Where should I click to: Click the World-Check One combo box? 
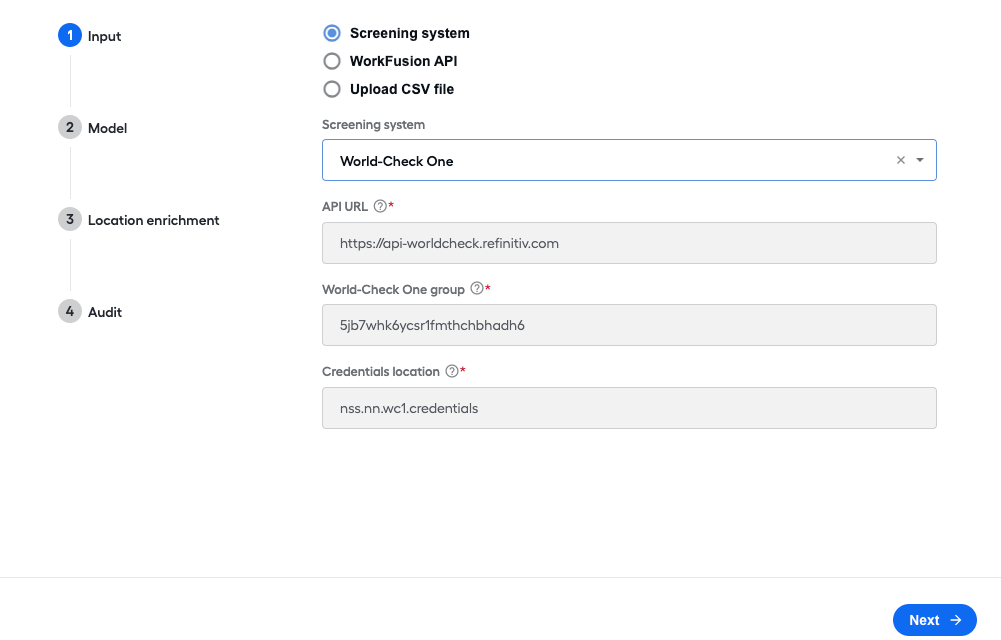point(629,160)
